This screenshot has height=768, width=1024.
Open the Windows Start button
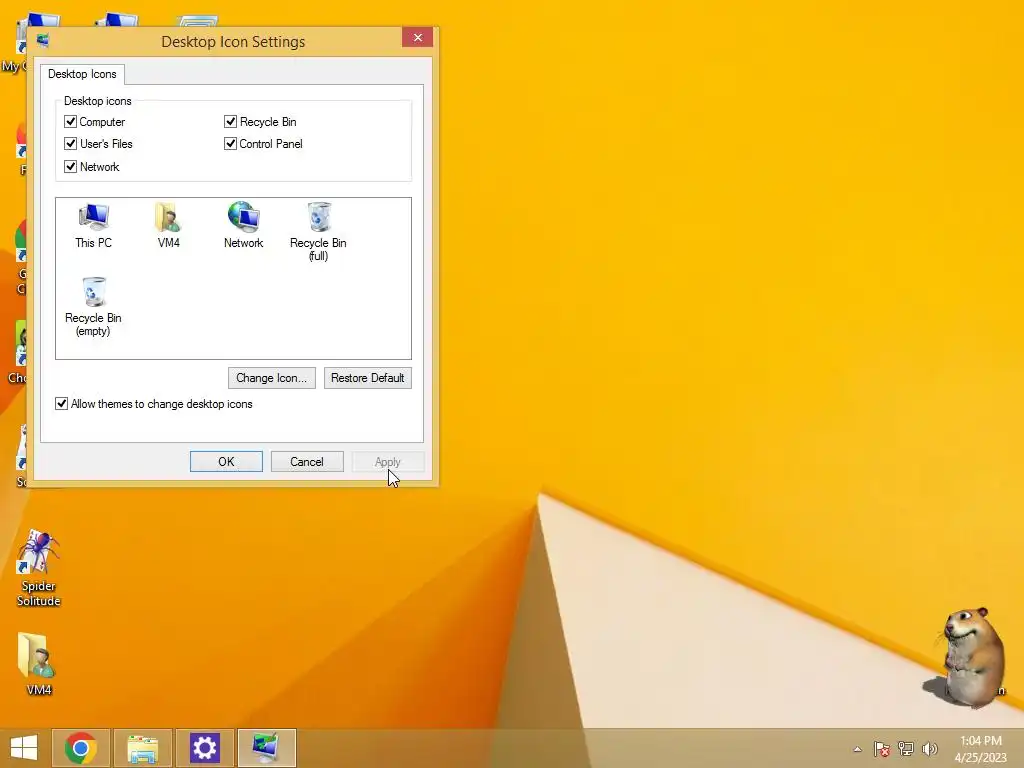[x=24, y=748]
